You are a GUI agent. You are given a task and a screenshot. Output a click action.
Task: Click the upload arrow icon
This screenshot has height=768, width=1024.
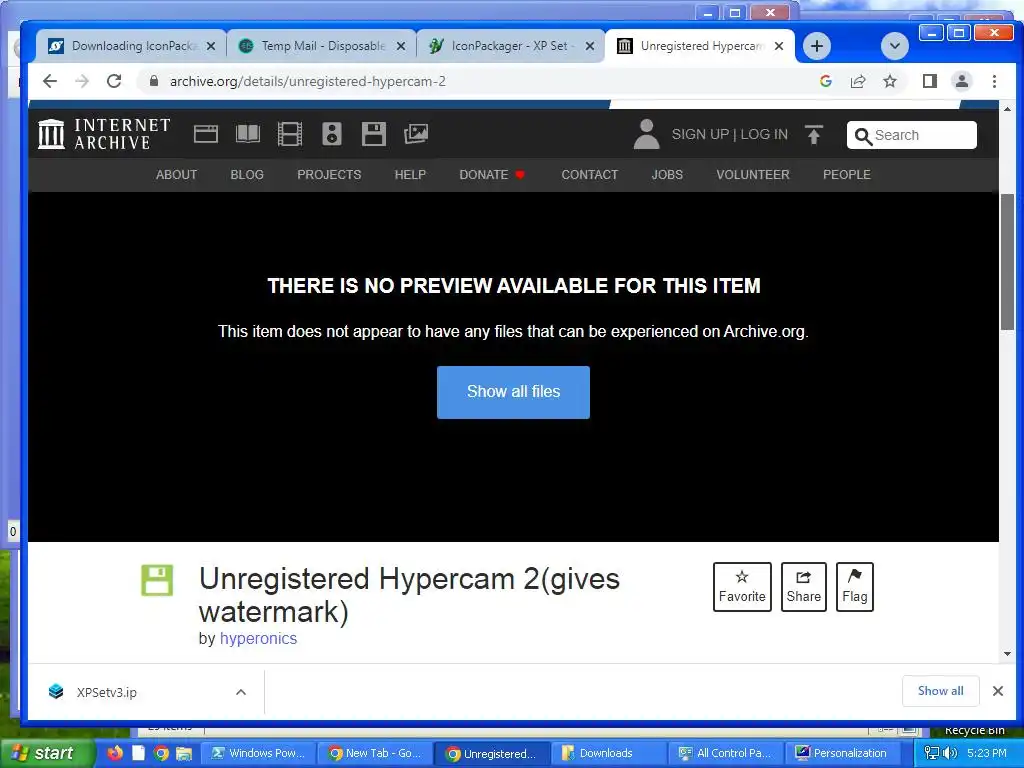tap(814, 134)
